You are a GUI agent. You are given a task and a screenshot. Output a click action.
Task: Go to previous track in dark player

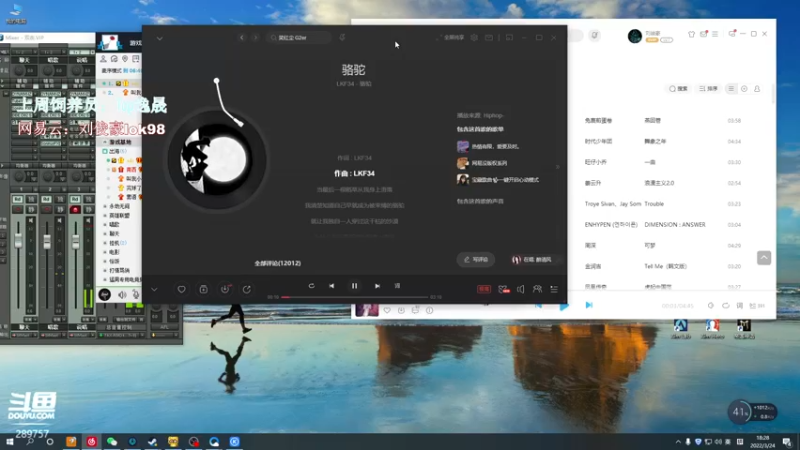coord(332,286)
